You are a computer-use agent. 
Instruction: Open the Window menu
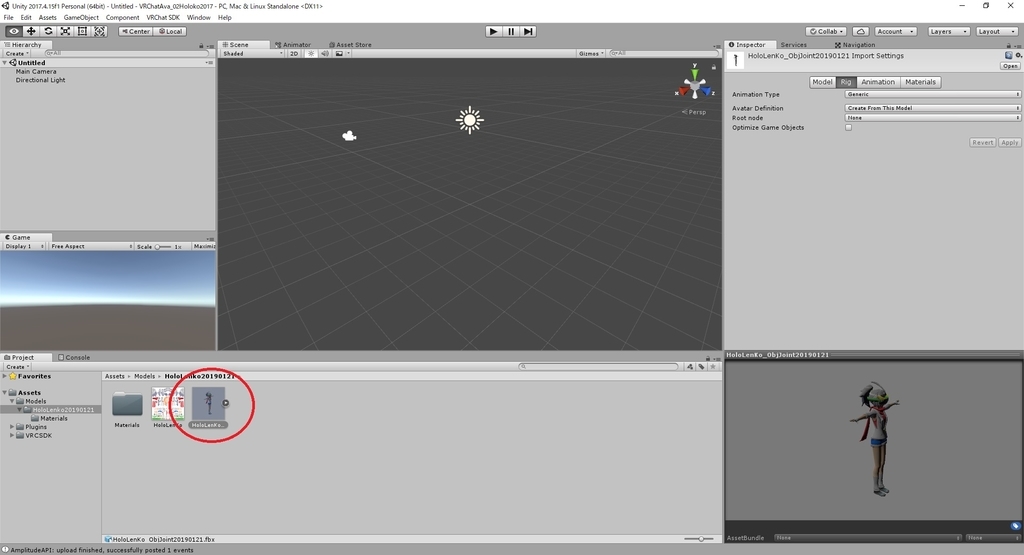tap(199, 18)
